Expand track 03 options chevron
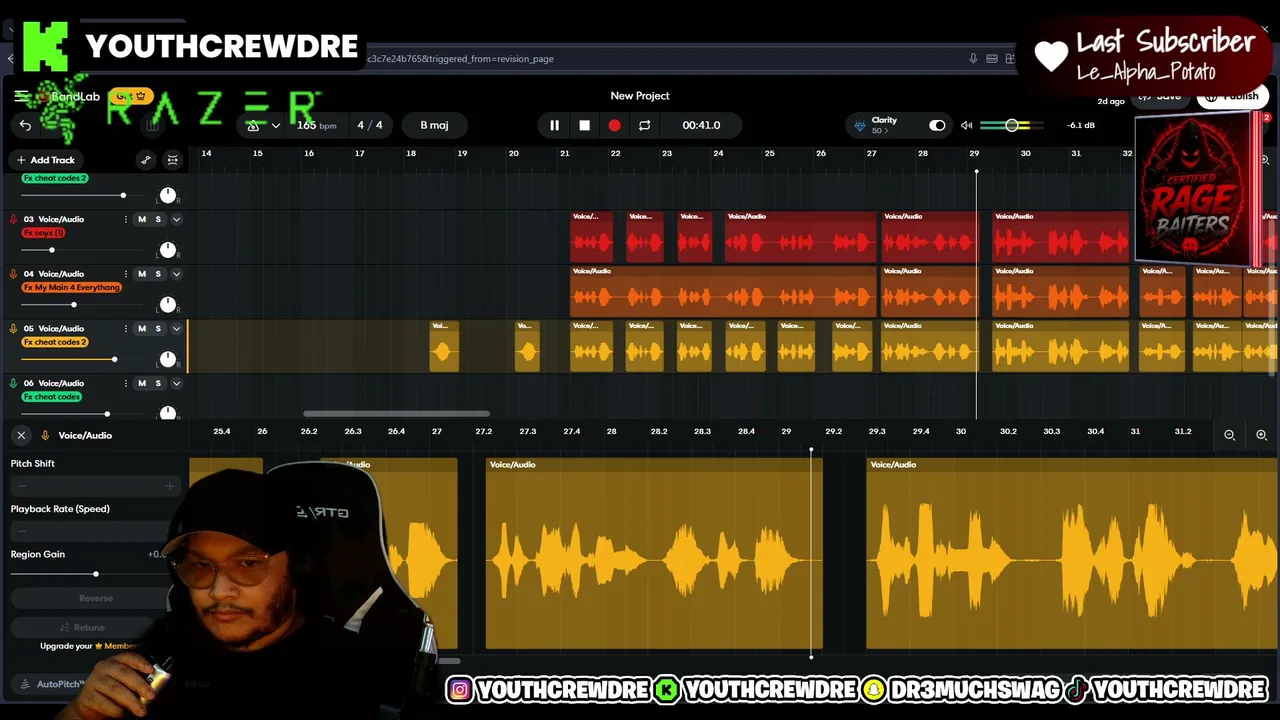 pos(176,219)
